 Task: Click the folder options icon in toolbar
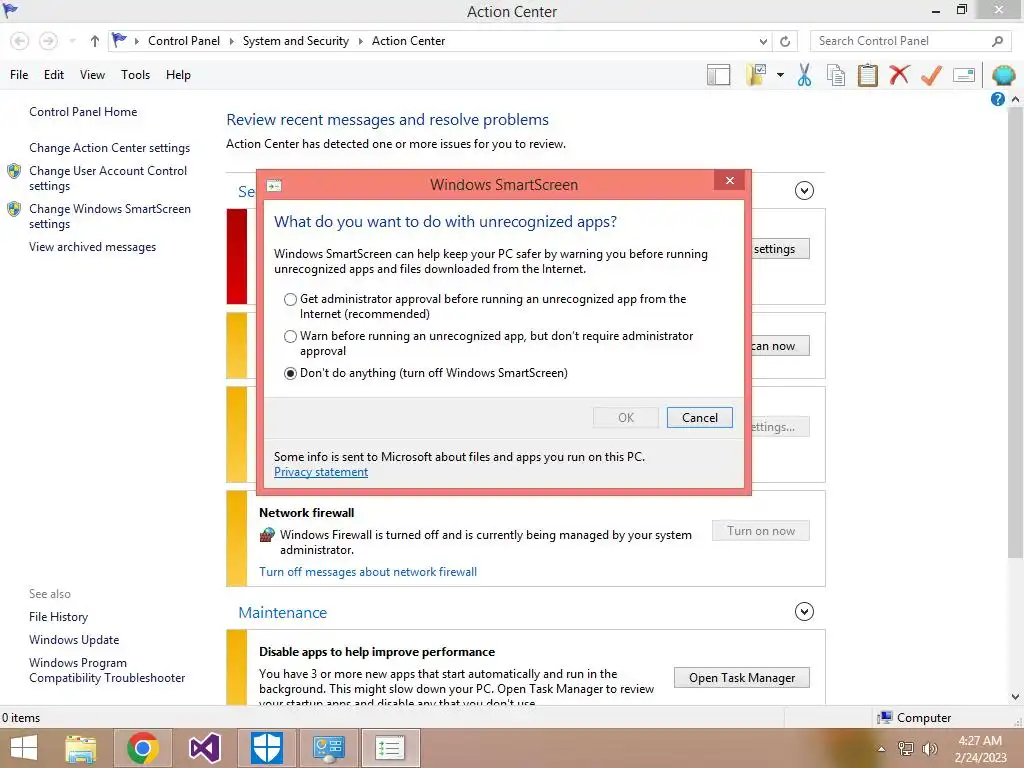[x=756, y=75]
